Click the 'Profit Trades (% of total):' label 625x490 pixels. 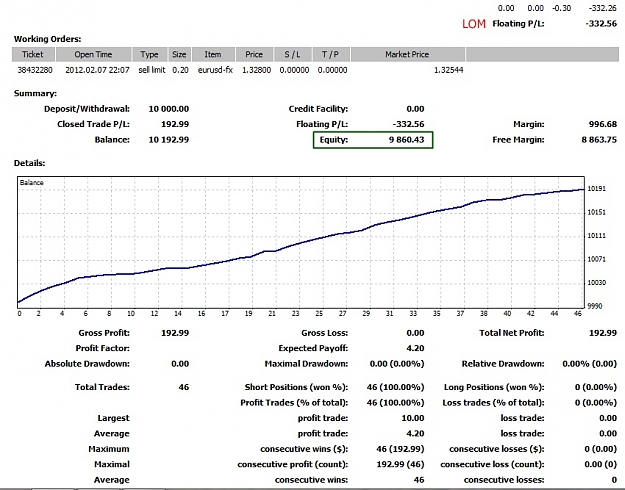[294, 402]
